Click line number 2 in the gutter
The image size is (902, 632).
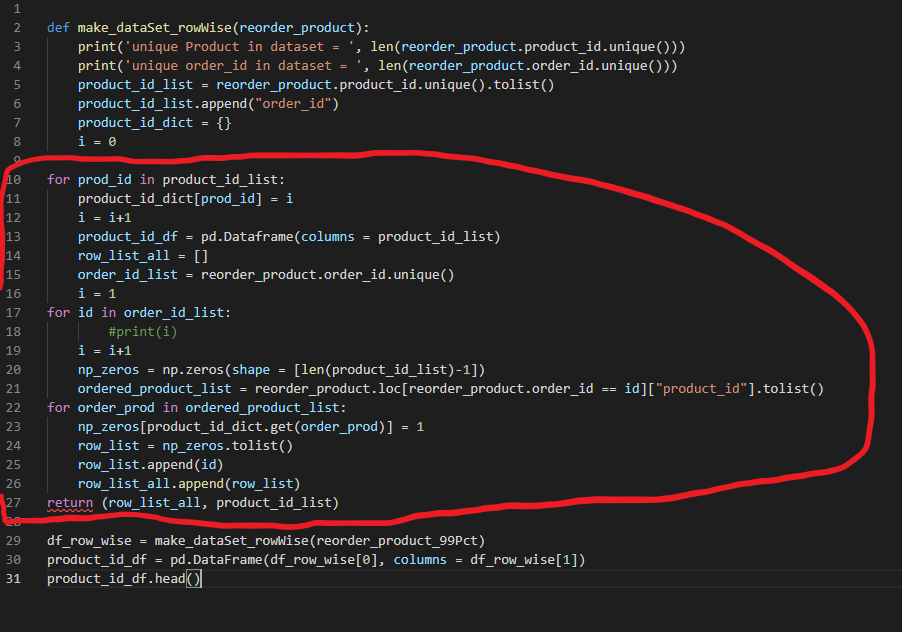click(x=17, y=28)
